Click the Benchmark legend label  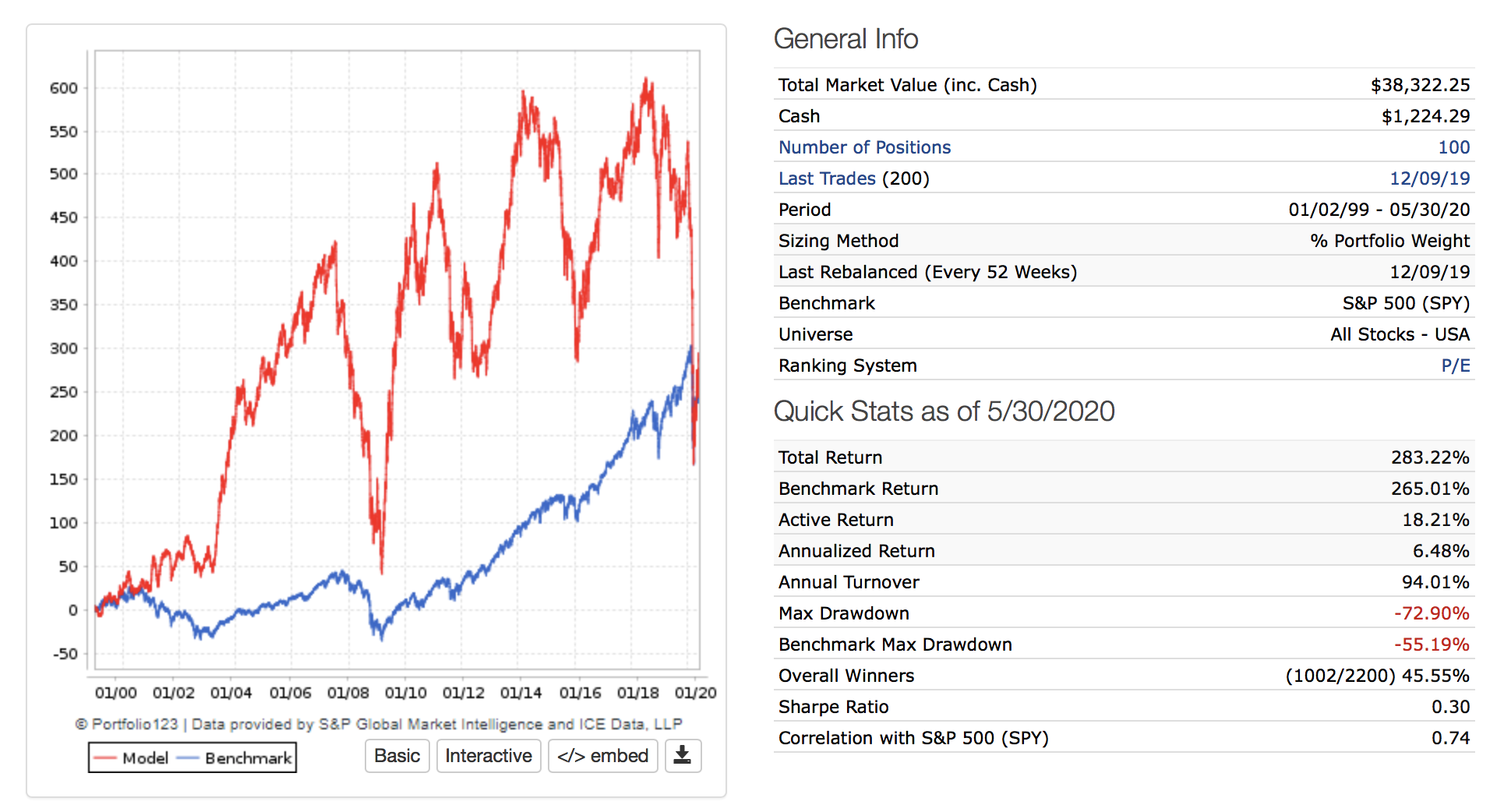(x=248, y=758)
